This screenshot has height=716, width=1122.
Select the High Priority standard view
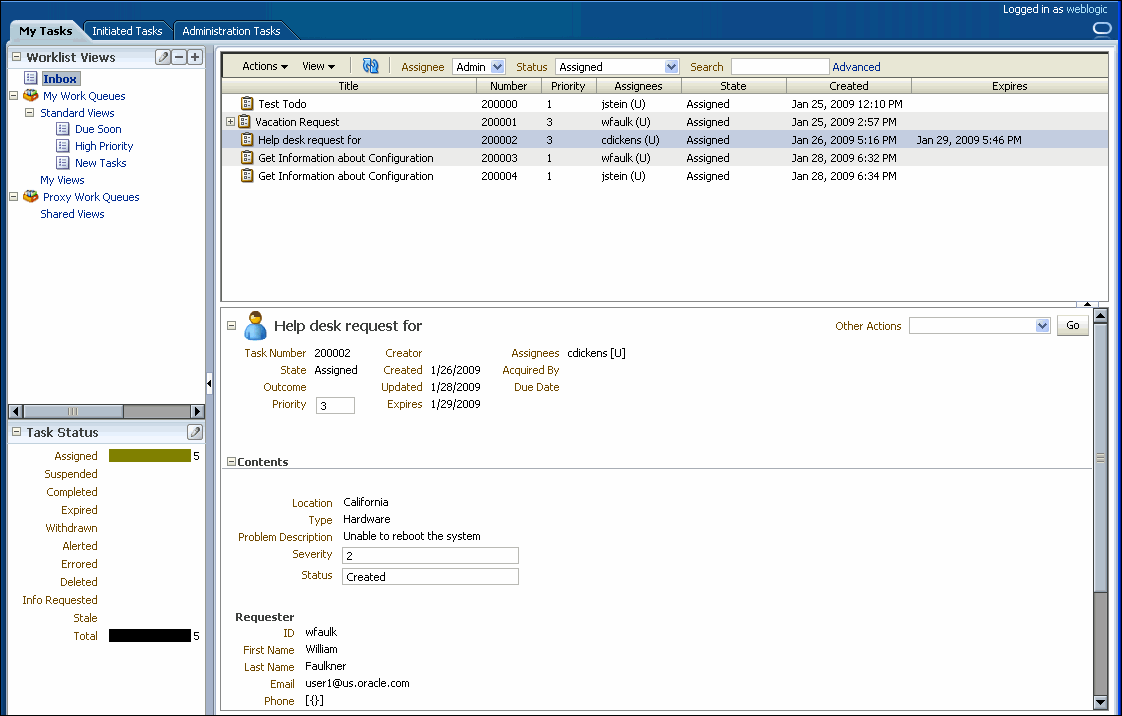[103, 145]
